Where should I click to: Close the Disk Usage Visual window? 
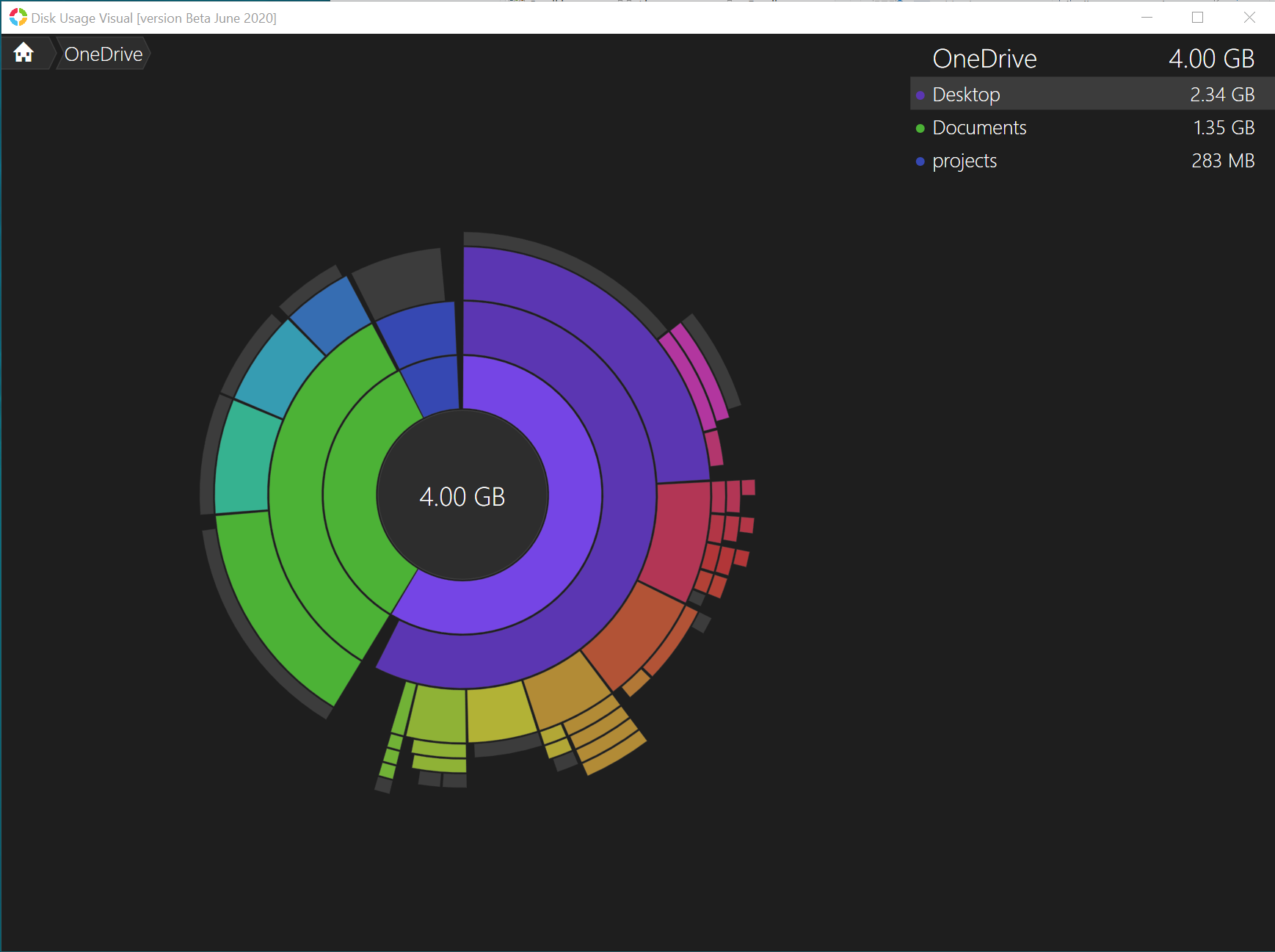click(1249, 17)
